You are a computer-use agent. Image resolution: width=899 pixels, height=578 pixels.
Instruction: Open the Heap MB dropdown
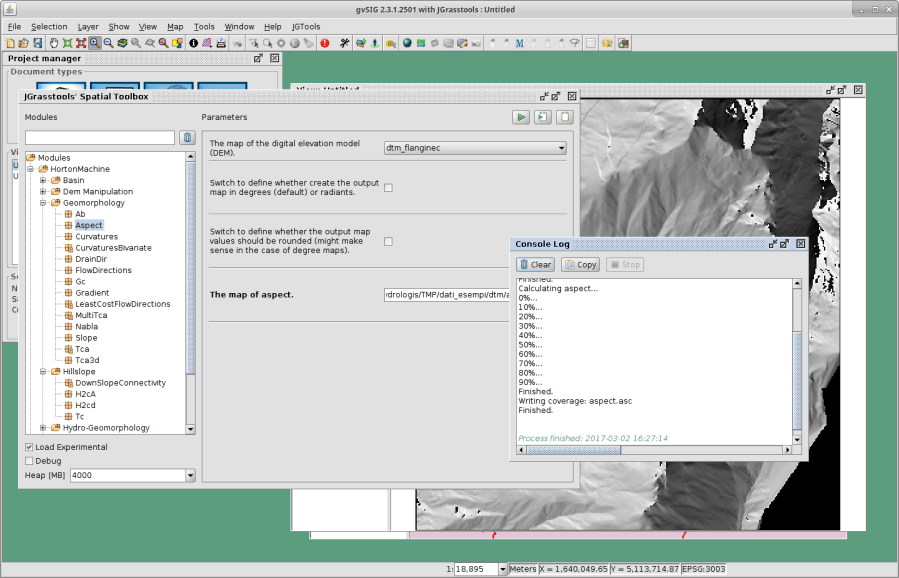click(x=190, y=476)
